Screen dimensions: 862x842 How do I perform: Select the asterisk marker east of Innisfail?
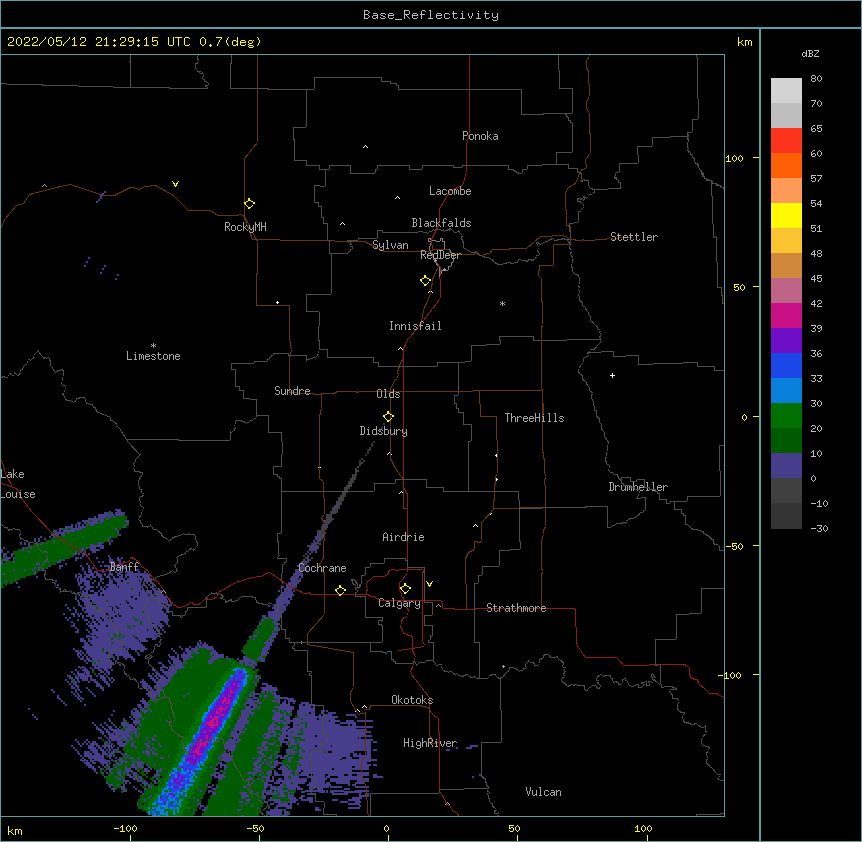pos(502,303)
